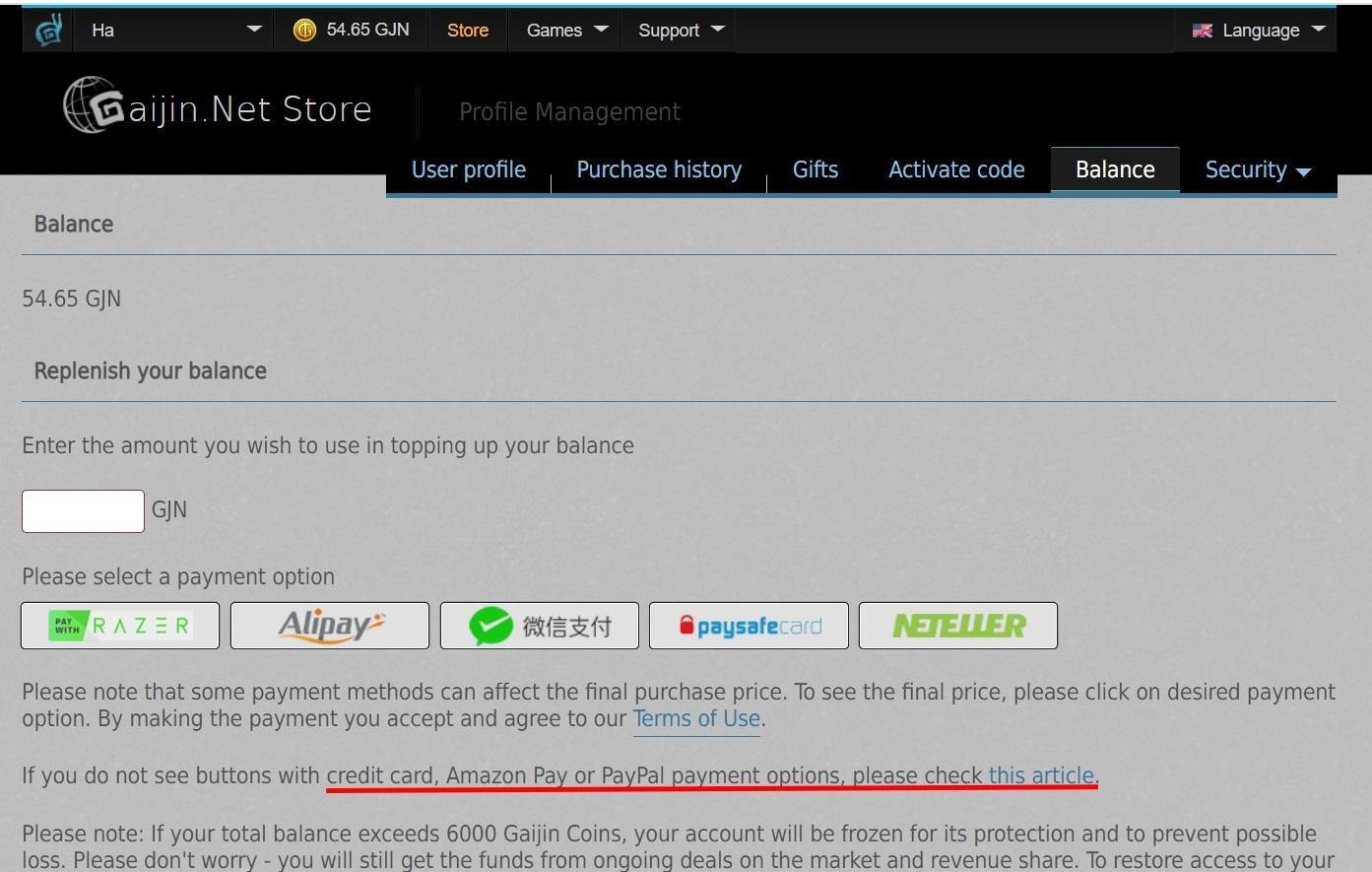Click the GJN amount input field
Screen dimensions: 1372x872
[x=84, y=510]
